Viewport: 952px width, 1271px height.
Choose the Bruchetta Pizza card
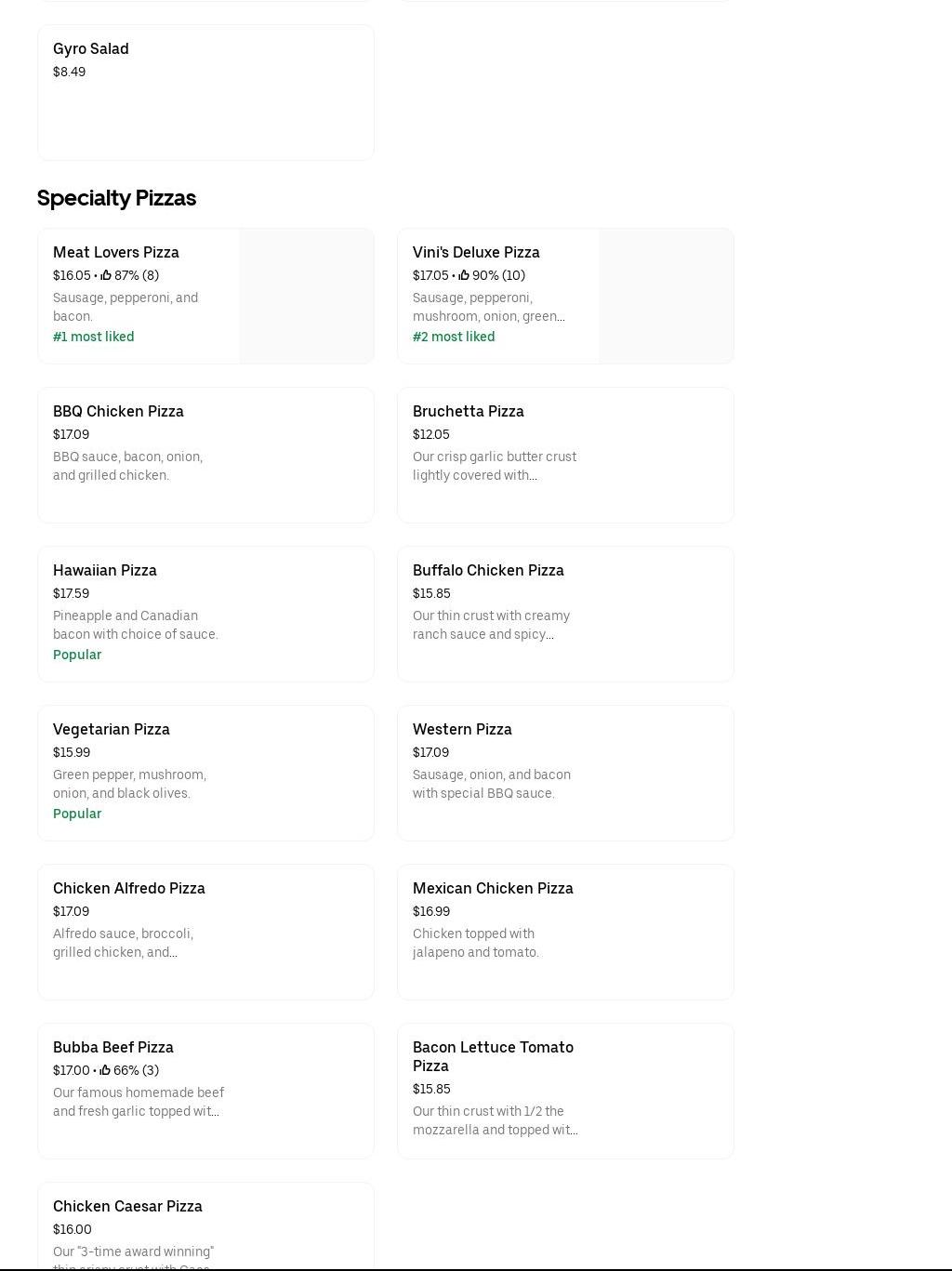[x=565, y=455]
